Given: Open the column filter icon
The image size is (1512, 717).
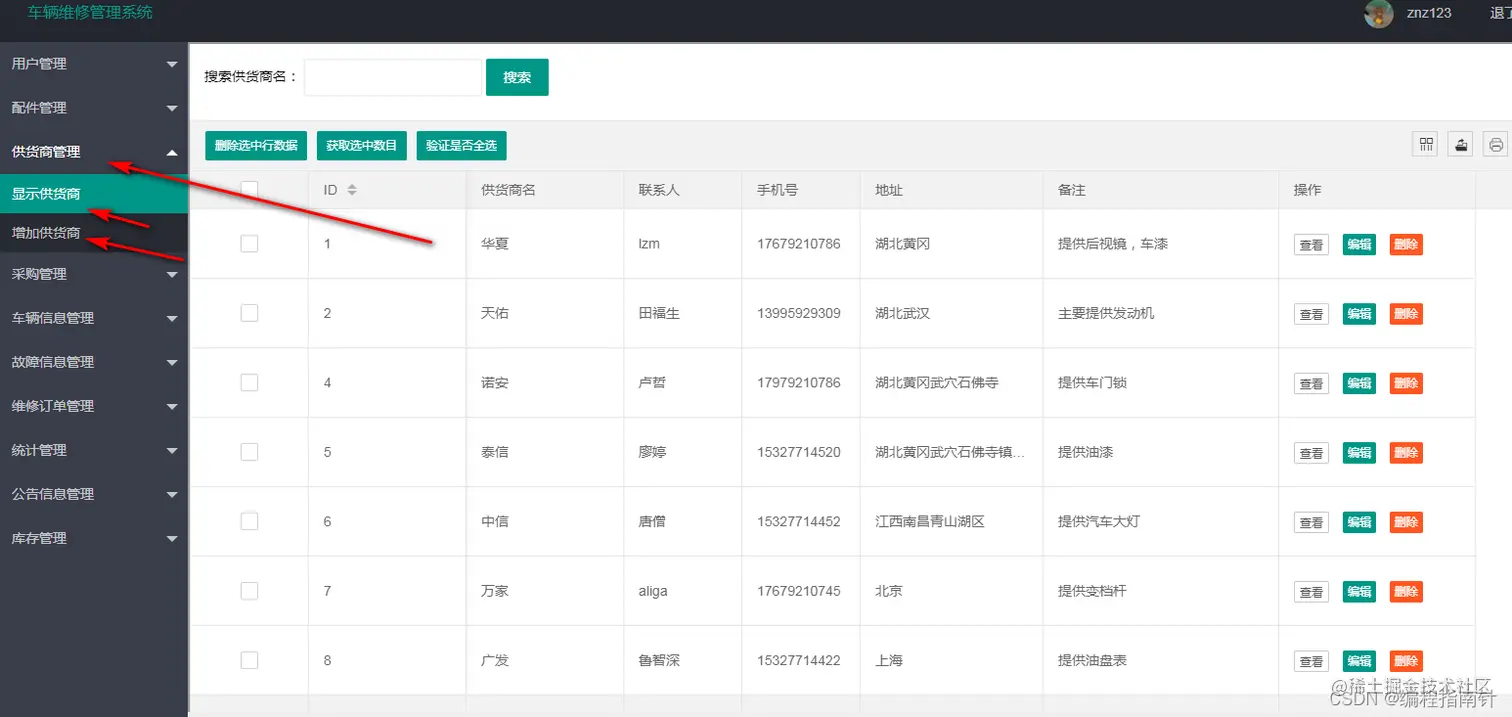Looking at the screenshot, I should [1425, 144].
